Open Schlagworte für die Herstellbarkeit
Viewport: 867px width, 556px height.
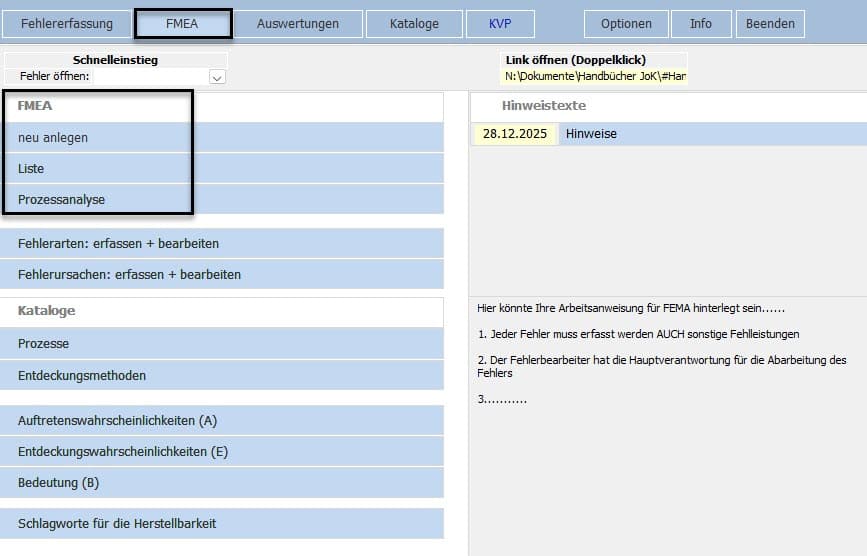(x=117, y=524)
